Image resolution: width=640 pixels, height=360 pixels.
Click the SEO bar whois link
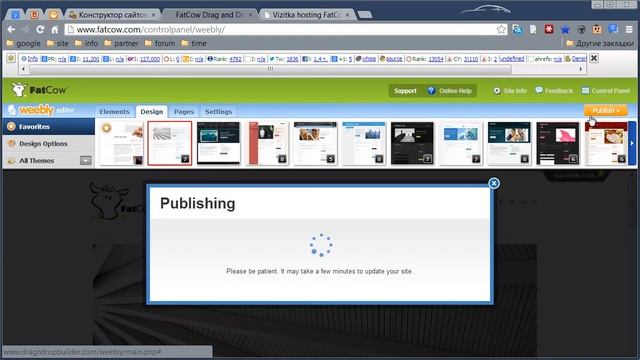(x=369, y=59)
